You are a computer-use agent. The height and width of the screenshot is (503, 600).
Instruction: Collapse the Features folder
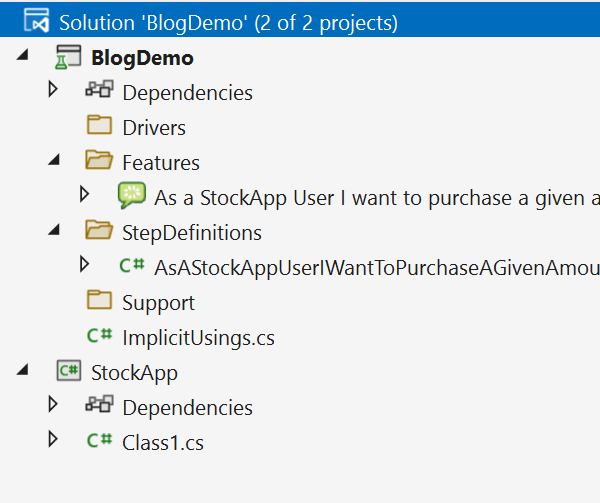coord(54,163)
